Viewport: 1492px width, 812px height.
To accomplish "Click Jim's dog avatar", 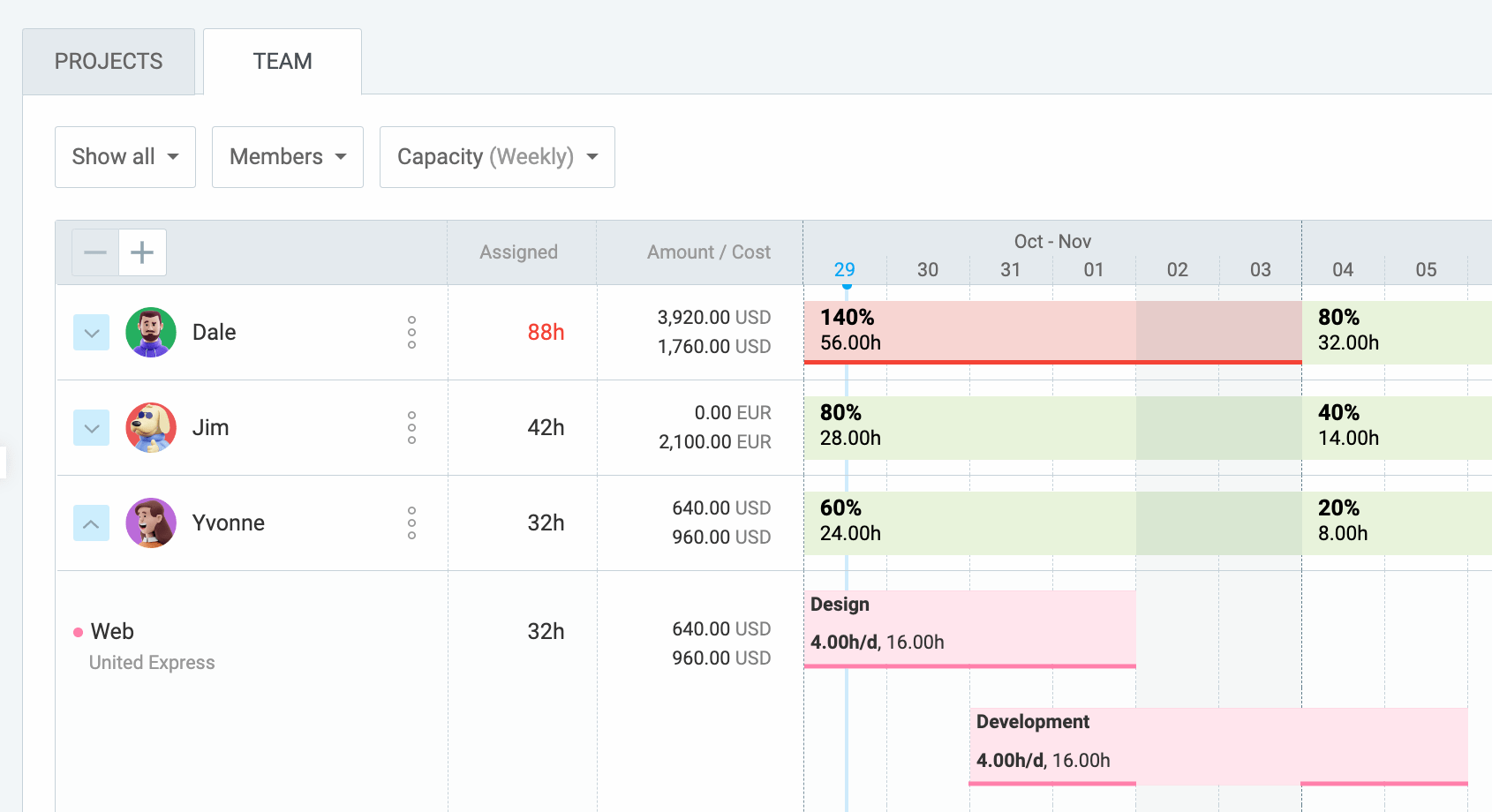I will click(151, 428).
